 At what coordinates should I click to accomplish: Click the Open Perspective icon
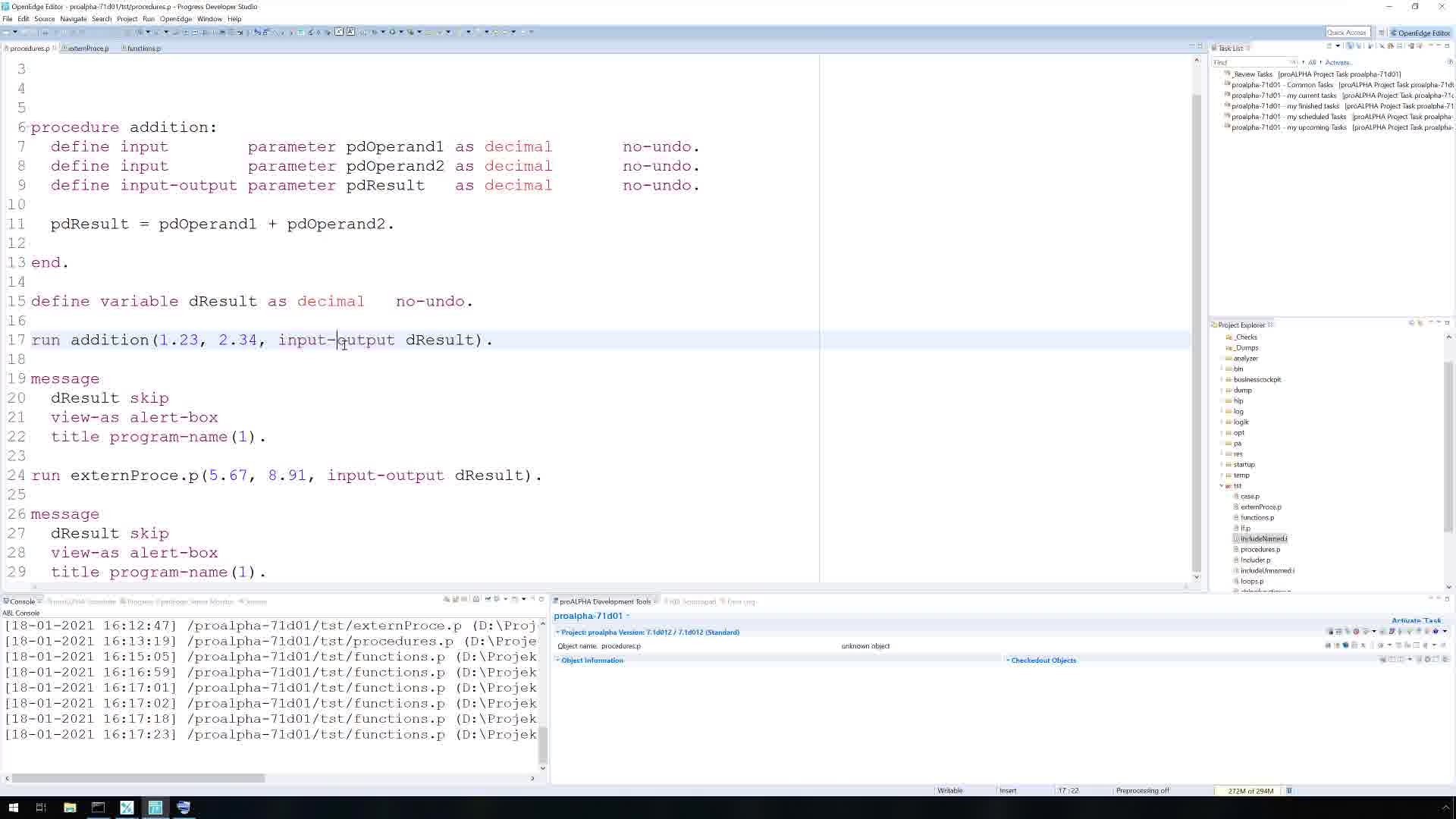click(1382, 33)
